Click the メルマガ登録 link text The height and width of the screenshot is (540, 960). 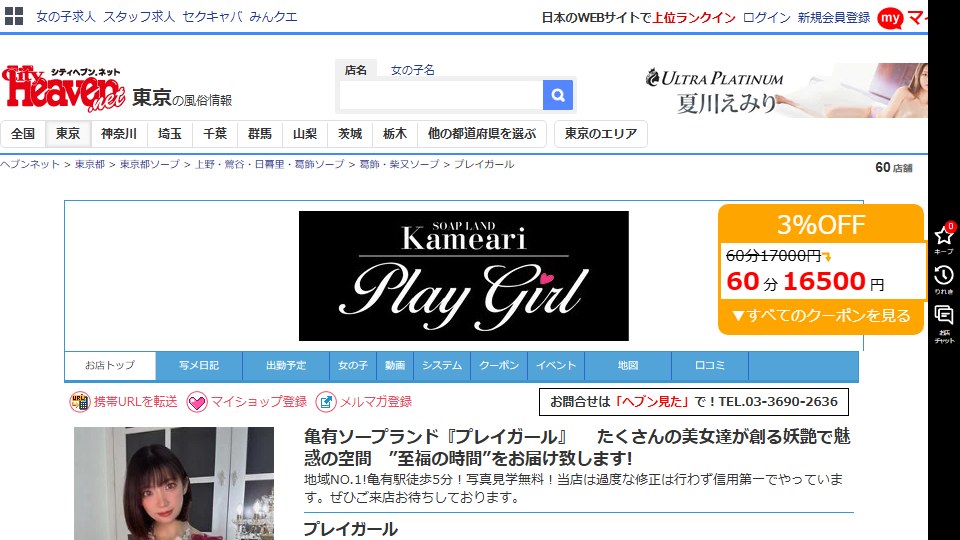click(375, 402)
